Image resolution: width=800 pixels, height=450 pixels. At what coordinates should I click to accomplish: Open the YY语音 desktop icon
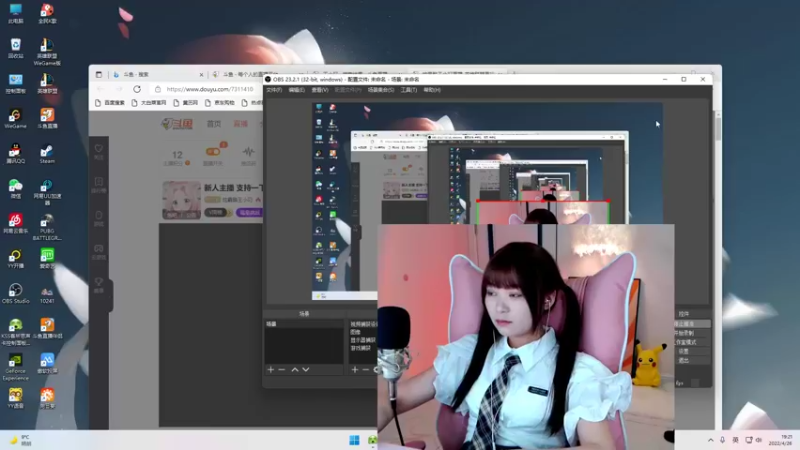pyautogui.click(x=15, y=398)
